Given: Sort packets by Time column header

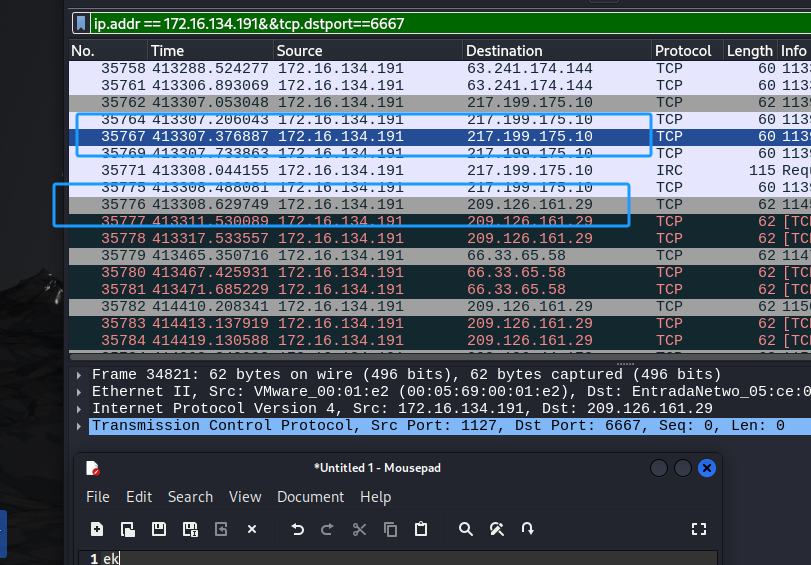Looking at the screenshot, I should tap(211, 51).
